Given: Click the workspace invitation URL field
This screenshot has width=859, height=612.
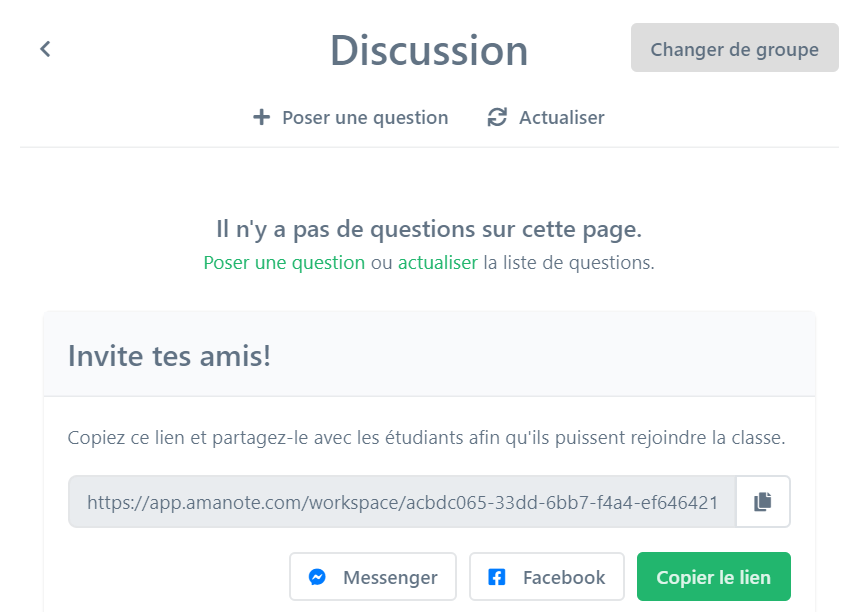Looking at the screenshot, I should 402,501.
